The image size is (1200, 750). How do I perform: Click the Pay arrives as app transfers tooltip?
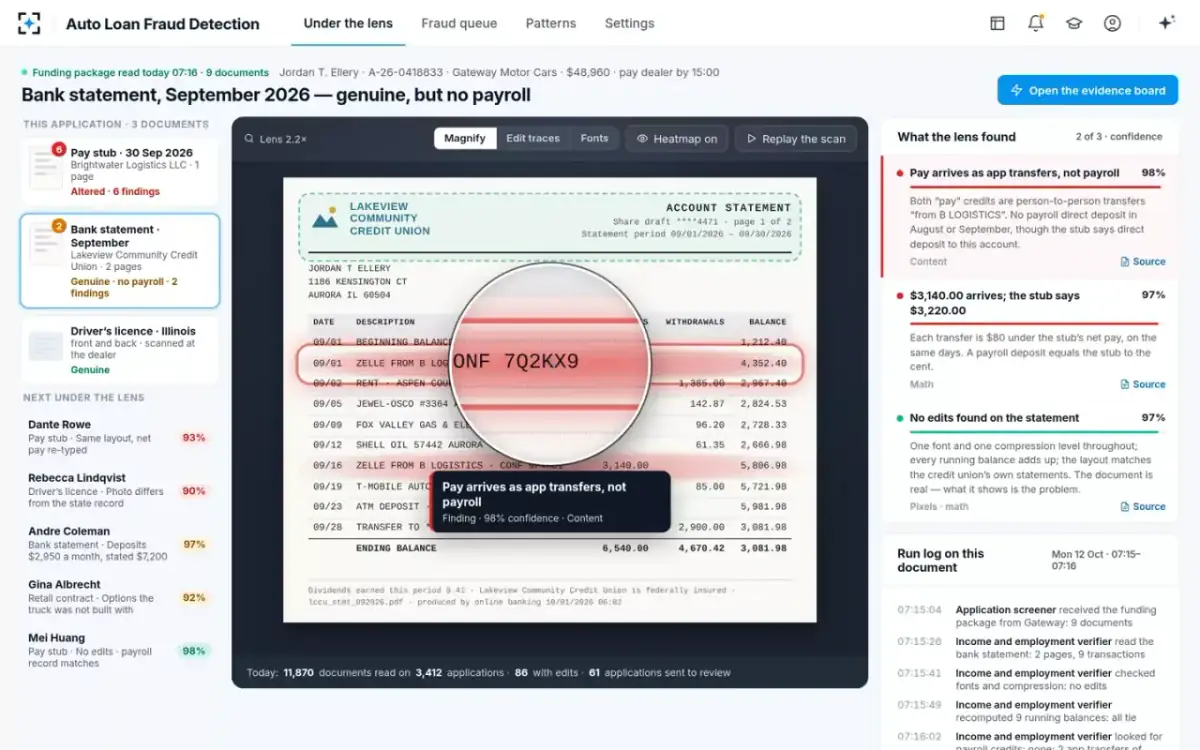point(550,501)
